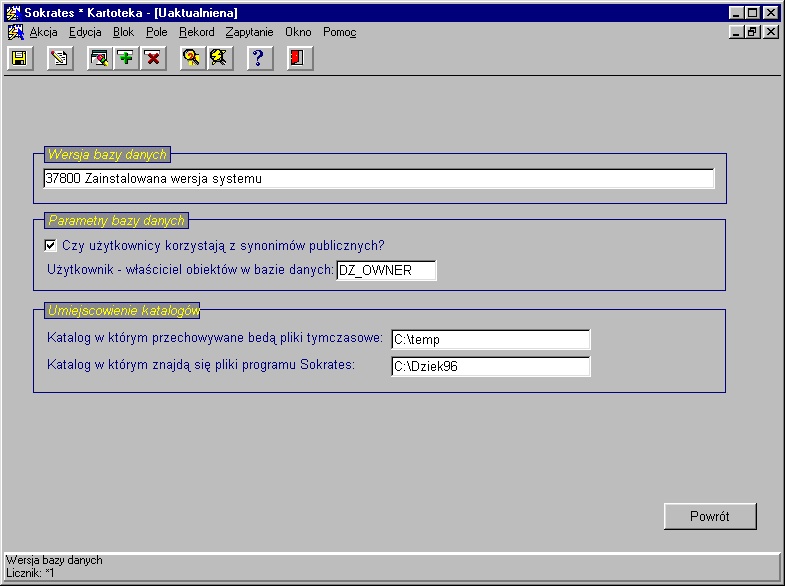
Task: Click the label 'Użytkownik - właściciel obiektów w bazie danych:'
Action: tap(190, 270)
